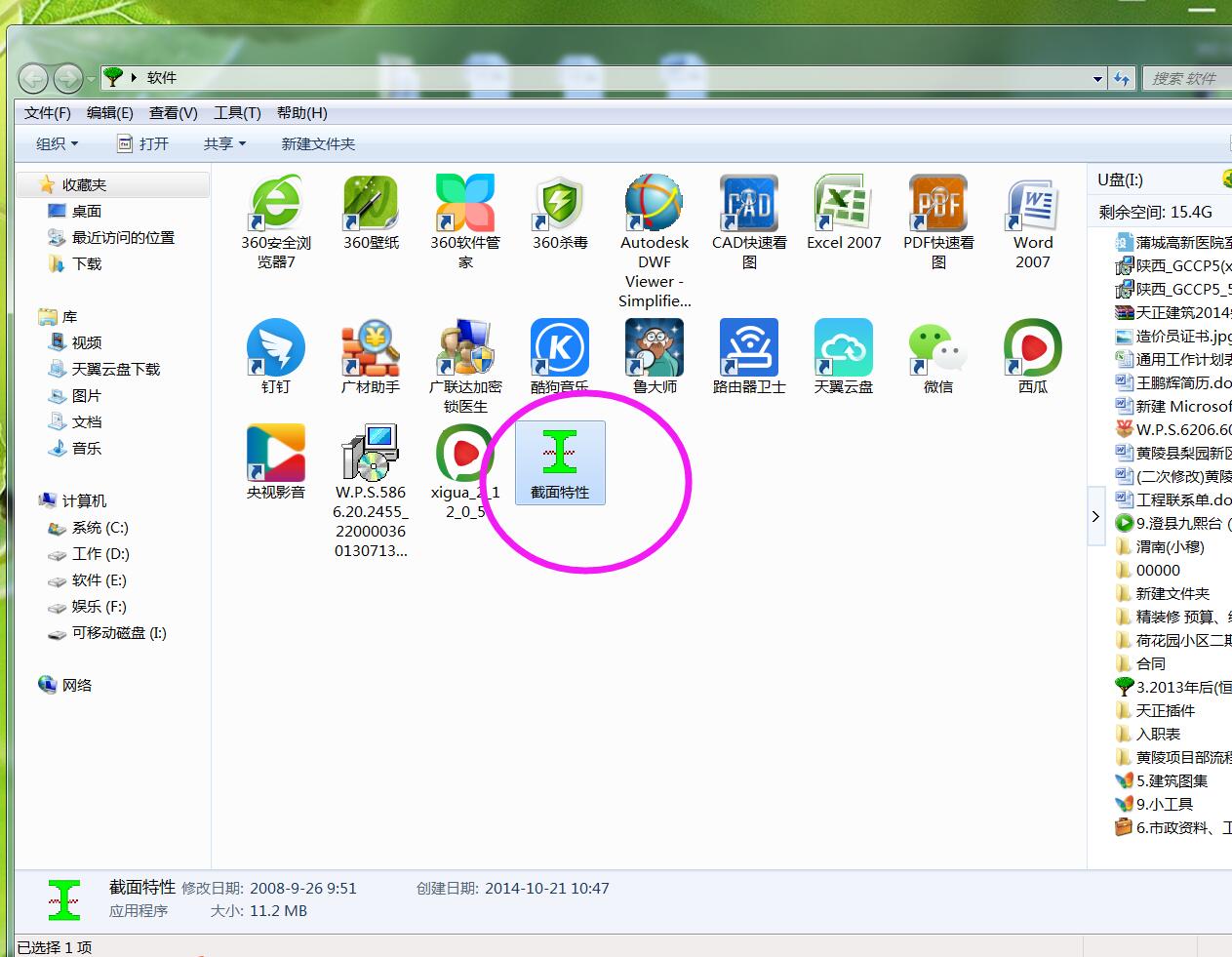Open the 视频 library
Viewport: 1232px width, 957px height.
(x=86, y=342)
